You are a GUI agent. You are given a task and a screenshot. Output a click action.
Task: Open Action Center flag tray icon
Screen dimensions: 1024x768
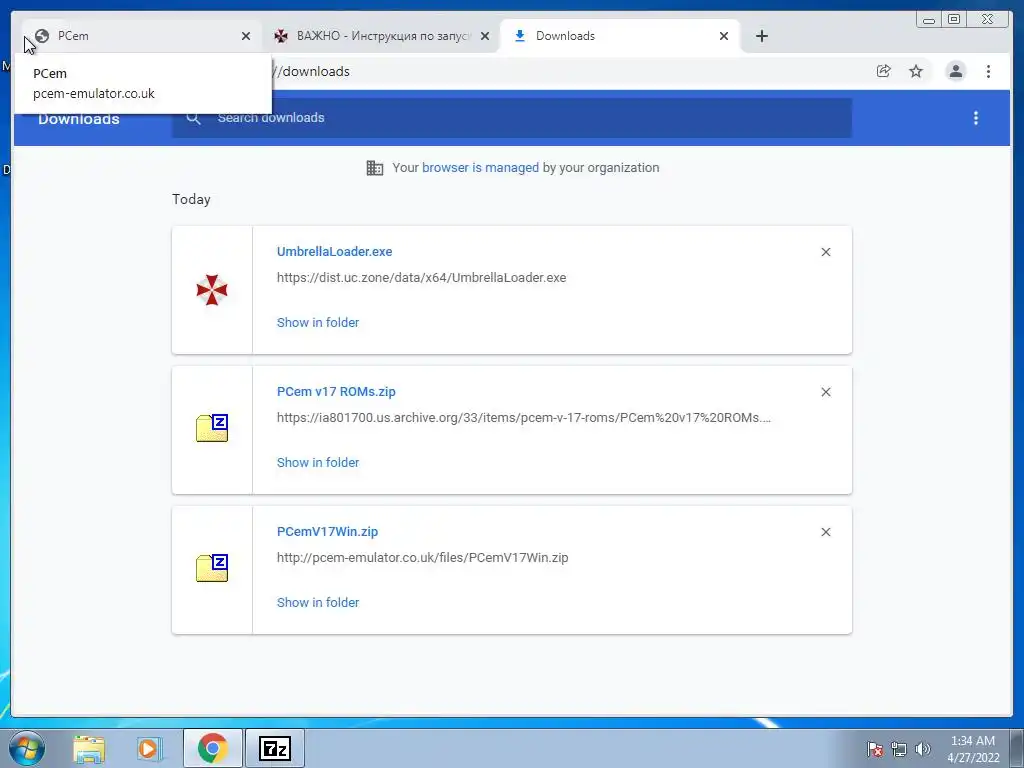click(x=874, y=749)
